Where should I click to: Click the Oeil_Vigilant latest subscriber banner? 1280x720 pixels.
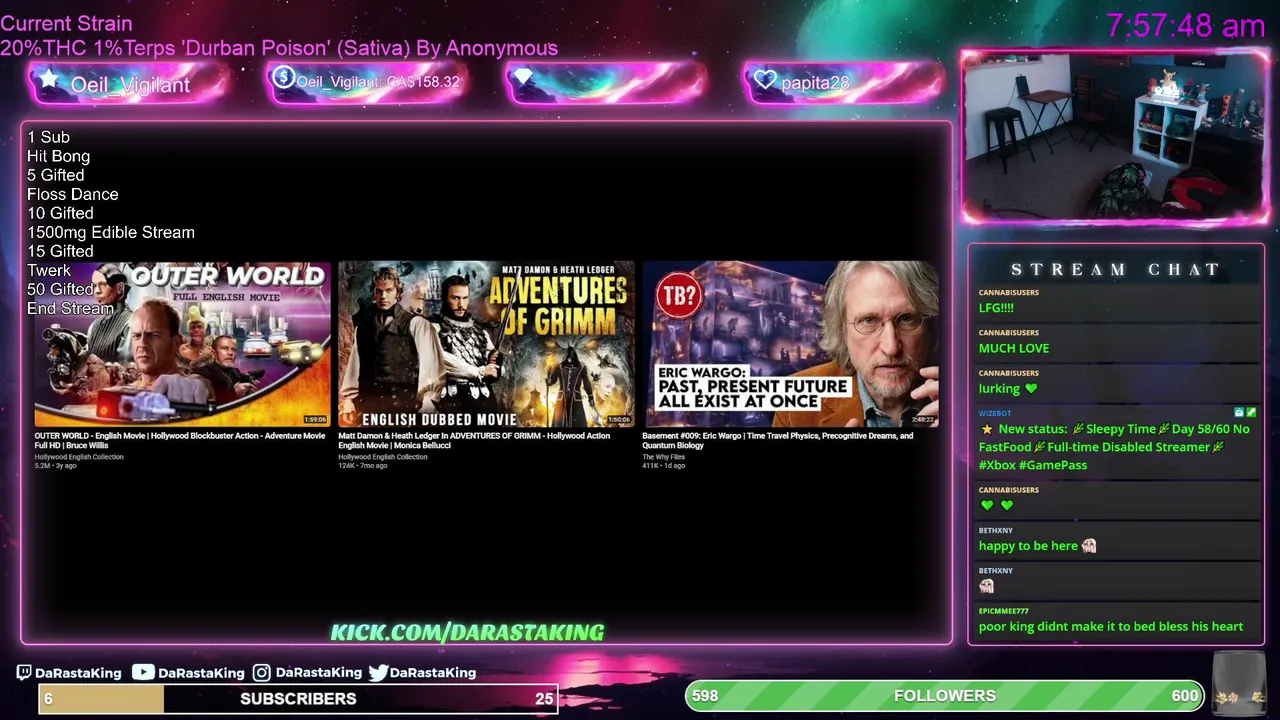pyautogui.click(x=129, y=84)
